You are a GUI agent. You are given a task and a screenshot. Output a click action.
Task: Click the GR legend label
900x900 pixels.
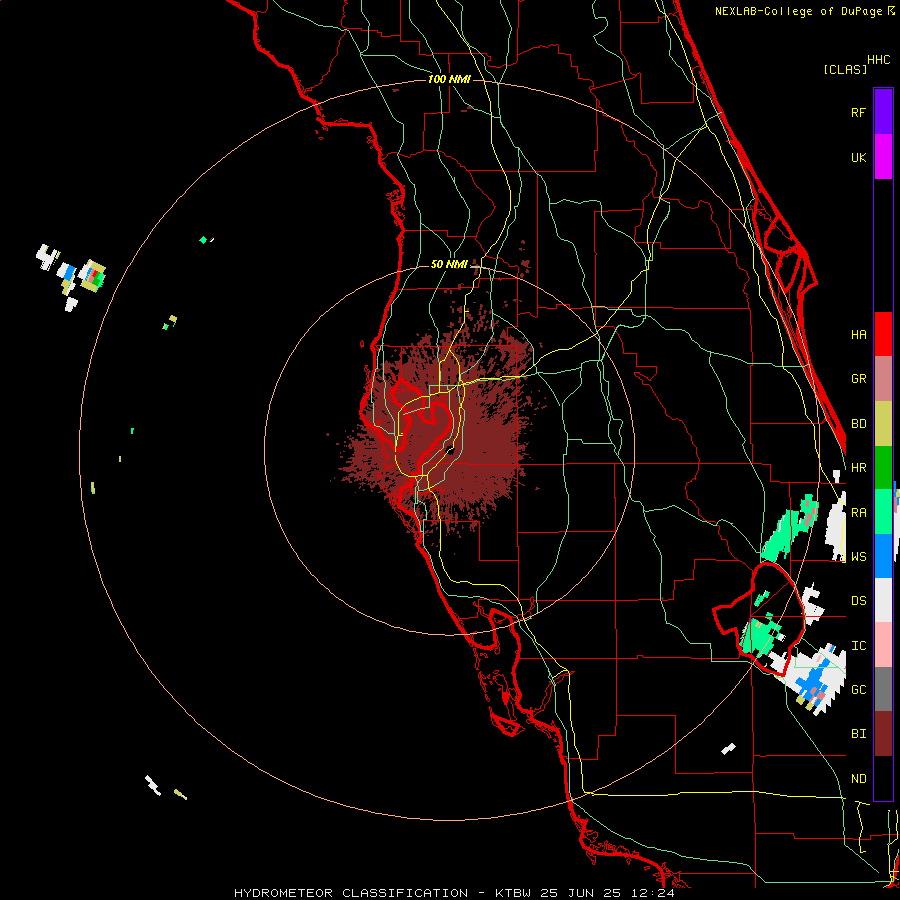tap(858, 379)
